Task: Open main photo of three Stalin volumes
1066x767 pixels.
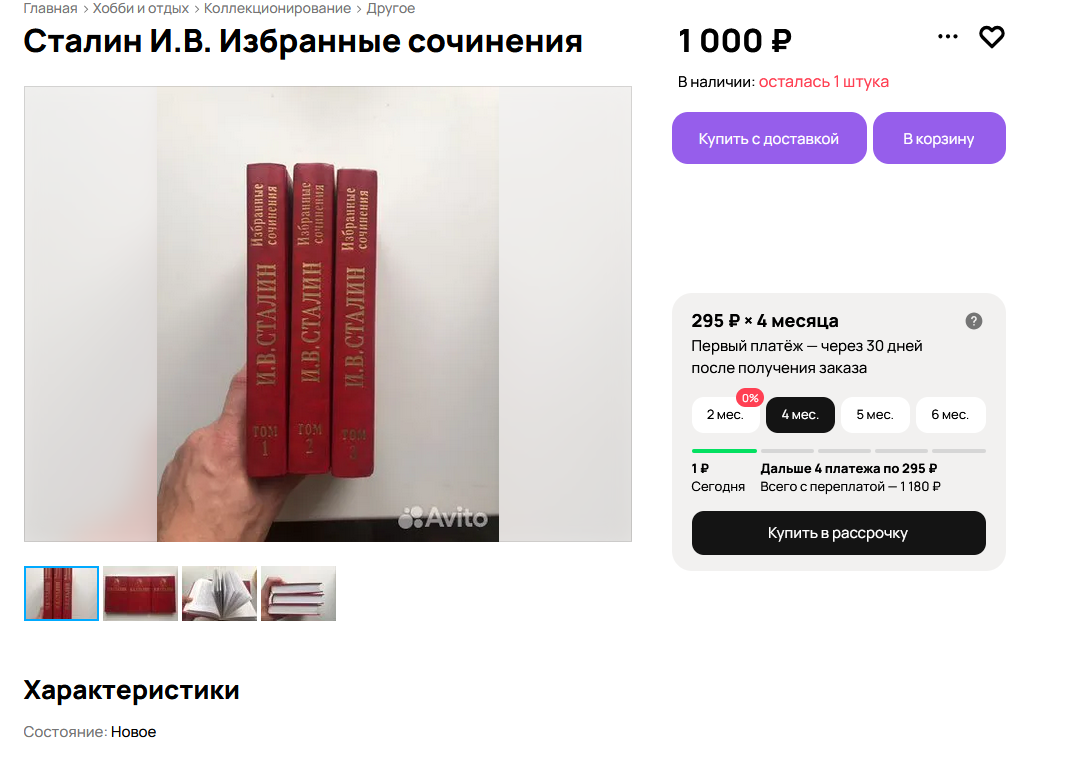Action: [328, 314]
